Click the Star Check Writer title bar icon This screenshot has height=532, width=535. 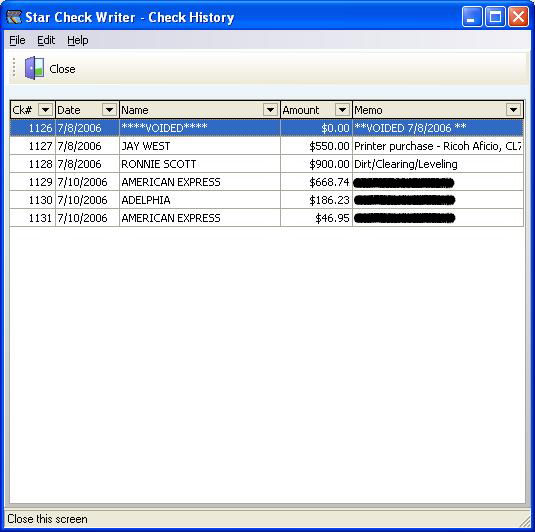[x=14, y=17]
